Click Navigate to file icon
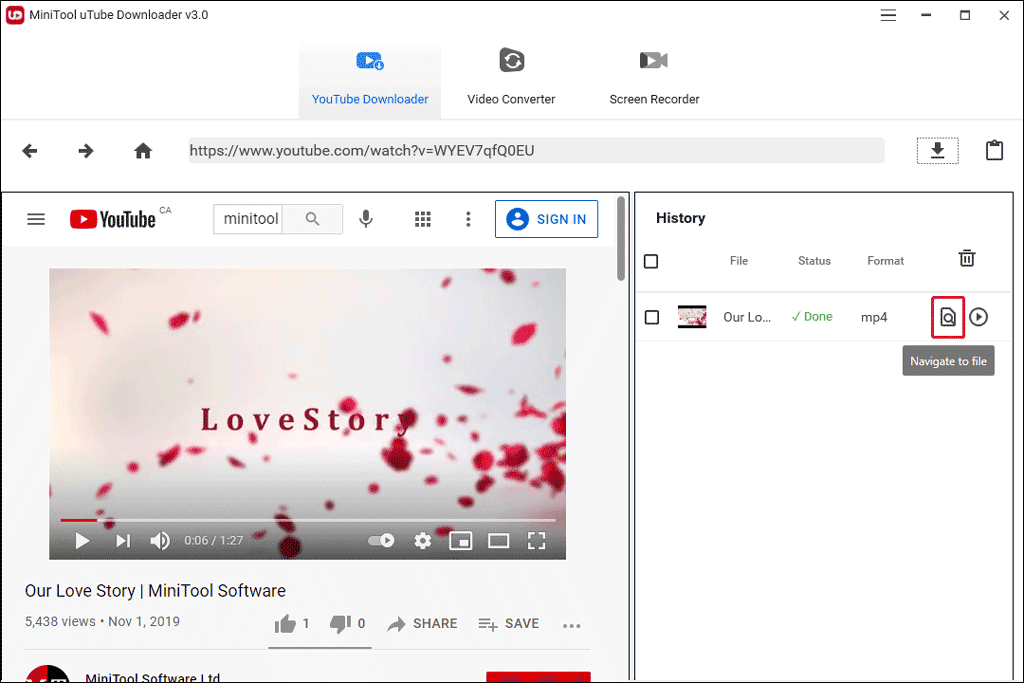Viewport: 1024px width, 683px height. (x=948, y=317)
